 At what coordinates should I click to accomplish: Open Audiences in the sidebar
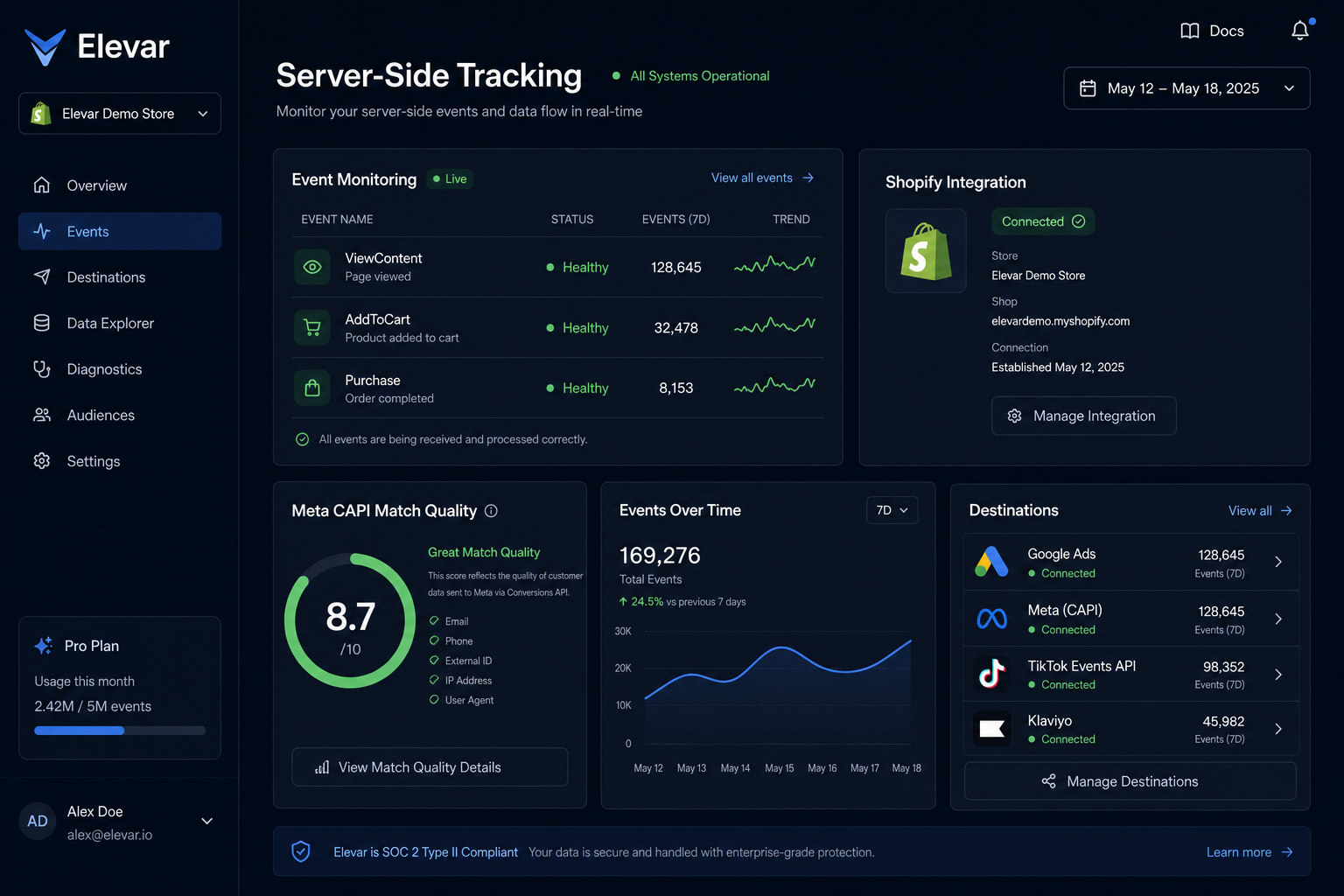point(120,415)
